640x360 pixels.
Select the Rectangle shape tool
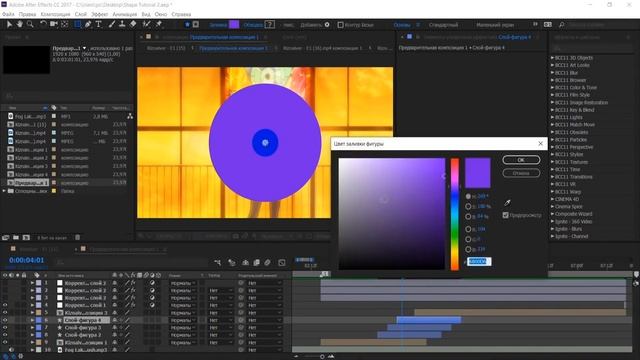click(x=78, y=24)
